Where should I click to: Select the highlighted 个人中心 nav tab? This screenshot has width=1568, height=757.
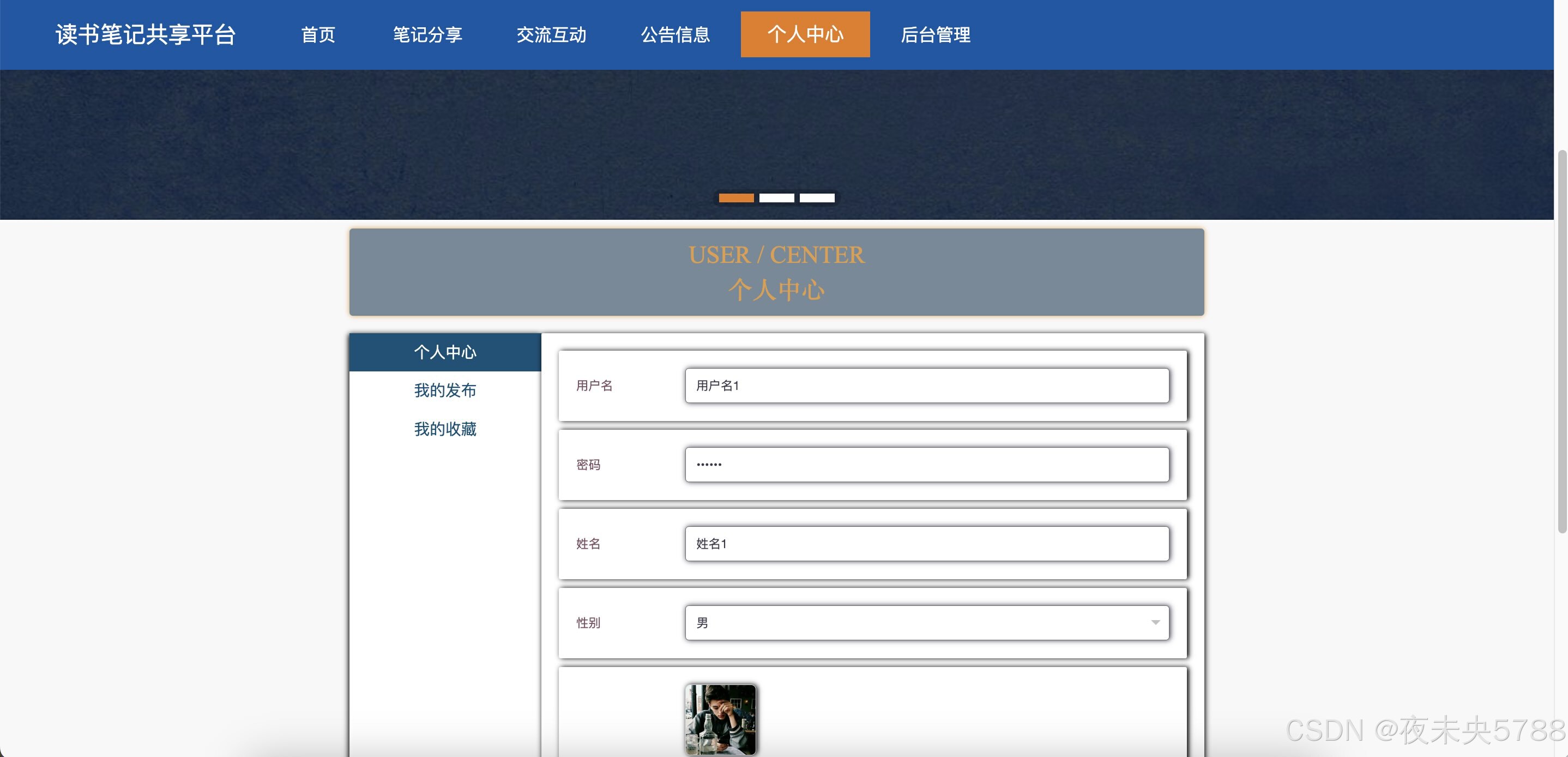tap(805, 35)
